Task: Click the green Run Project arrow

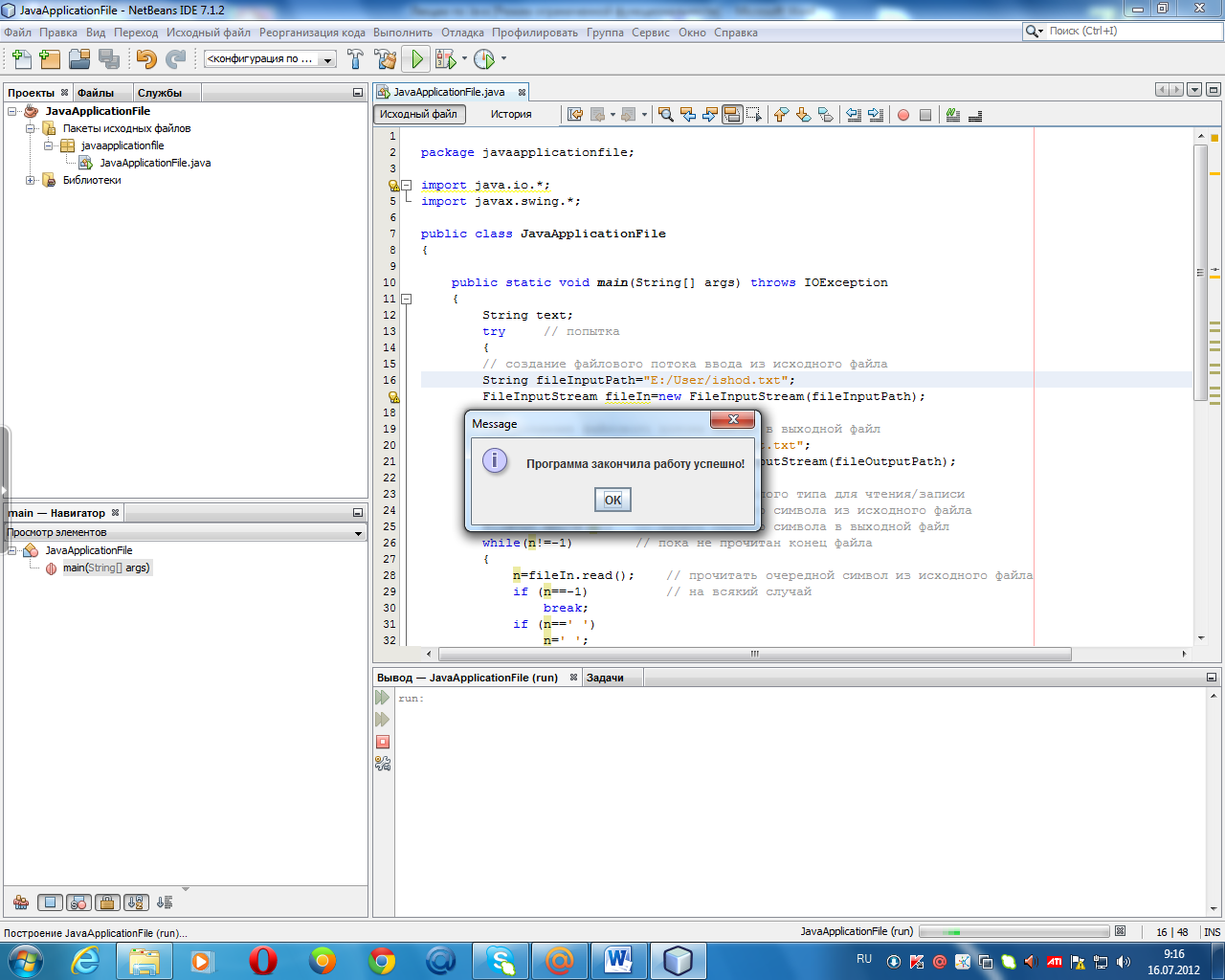Action: click(416, 59)
